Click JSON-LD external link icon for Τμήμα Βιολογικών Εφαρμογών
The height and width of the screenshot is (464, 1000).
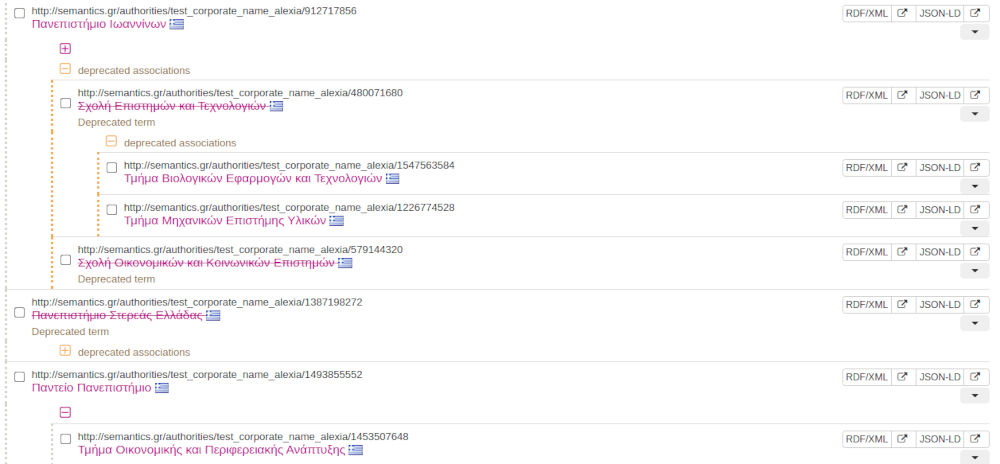[x=976, y=167]
